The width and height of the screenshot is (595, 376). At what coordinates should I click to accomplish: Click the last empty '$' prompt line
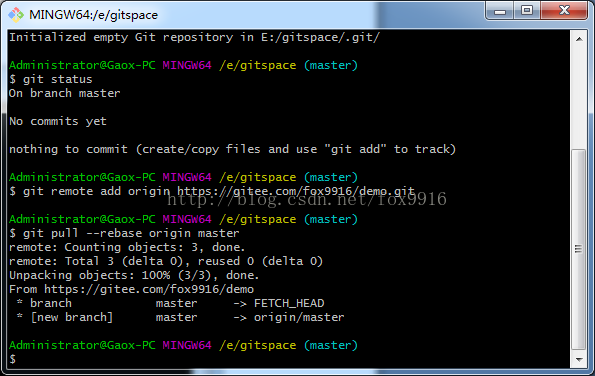pos(13,359)
